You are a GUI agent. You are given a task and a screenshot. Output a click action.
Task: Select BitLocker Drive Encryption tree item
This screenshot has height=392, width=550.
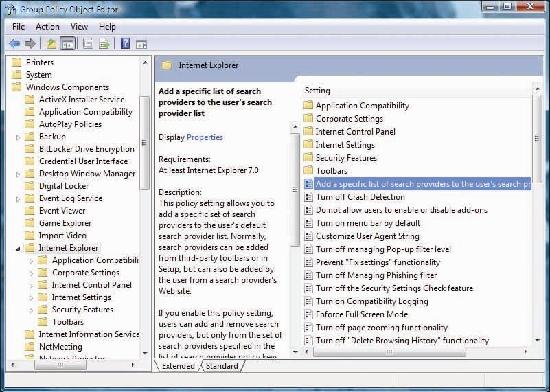click(x=87, y=149)
